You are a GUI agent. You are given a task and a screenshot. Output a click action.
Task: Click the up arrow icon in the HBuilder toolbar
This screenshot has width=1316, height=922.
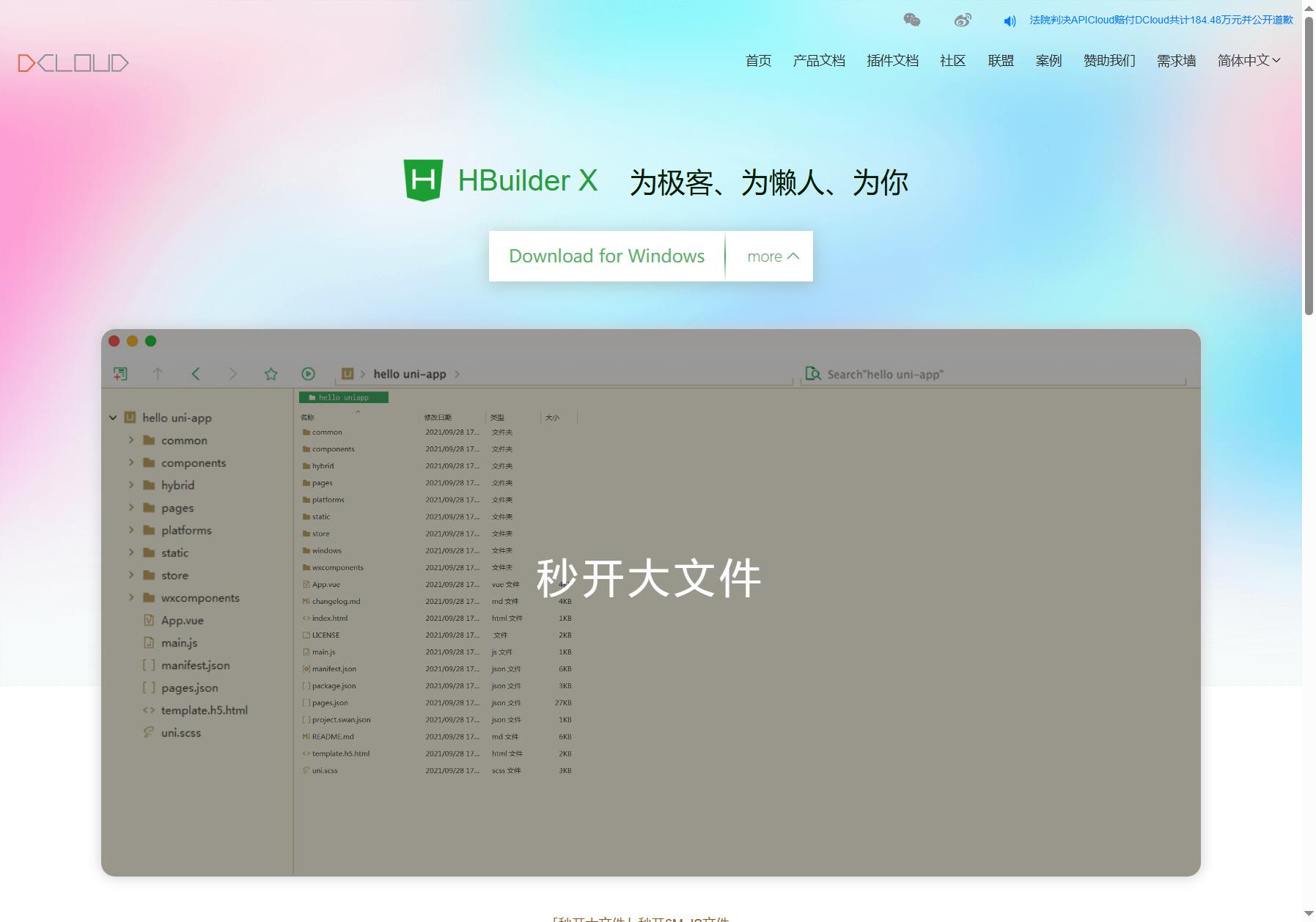(x=158, y=374)
